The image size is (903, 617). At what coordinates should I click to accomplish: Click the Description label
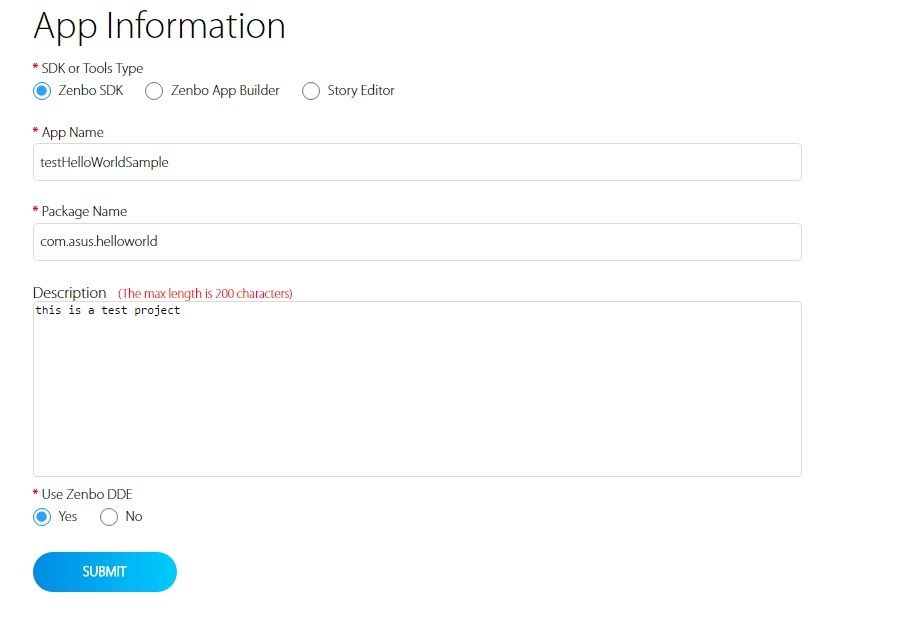tap(70, 293)
